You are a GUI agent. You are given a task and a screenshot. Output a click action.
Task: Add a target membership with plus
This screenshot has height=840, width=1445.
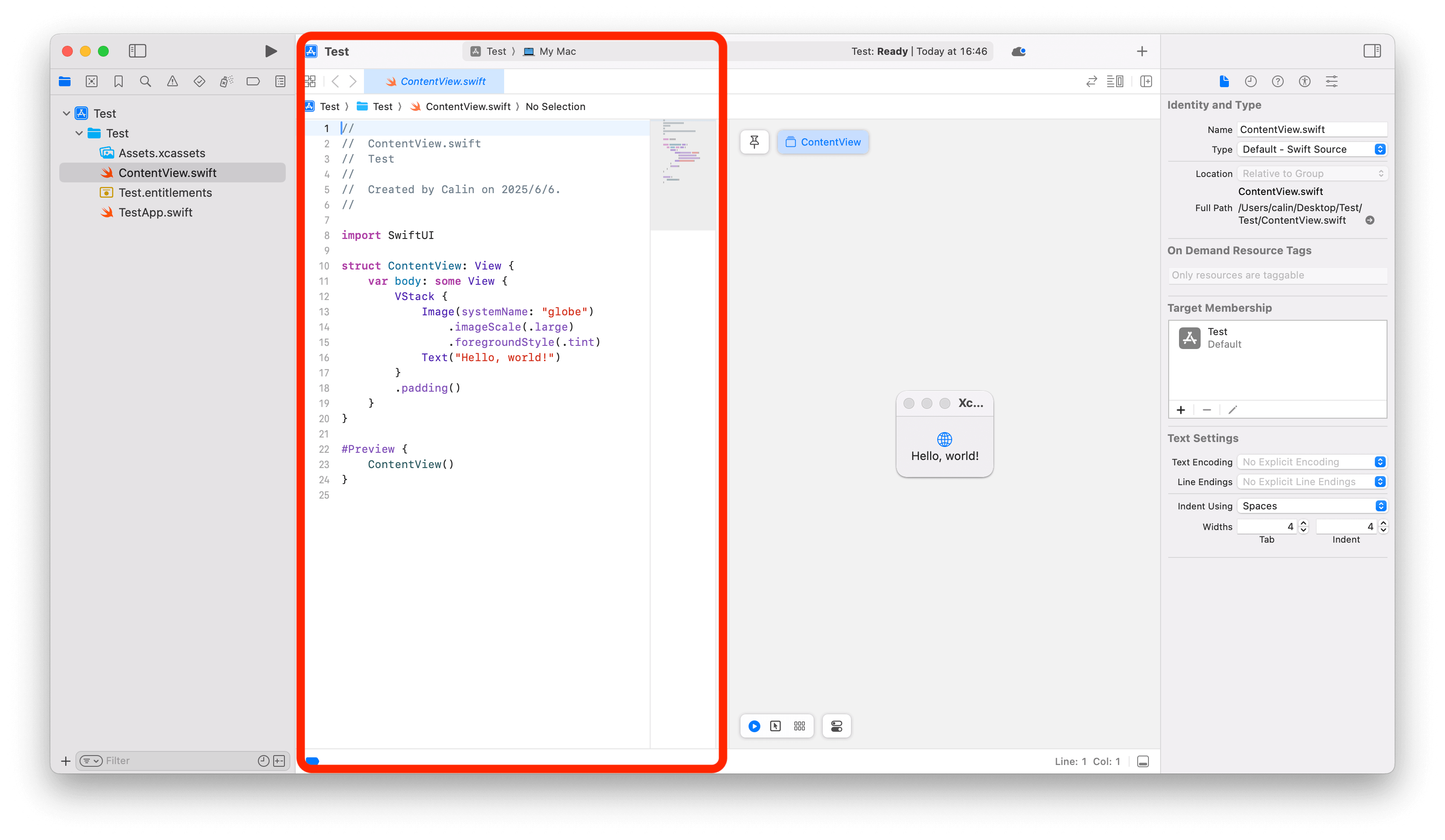pos(1181,410)
